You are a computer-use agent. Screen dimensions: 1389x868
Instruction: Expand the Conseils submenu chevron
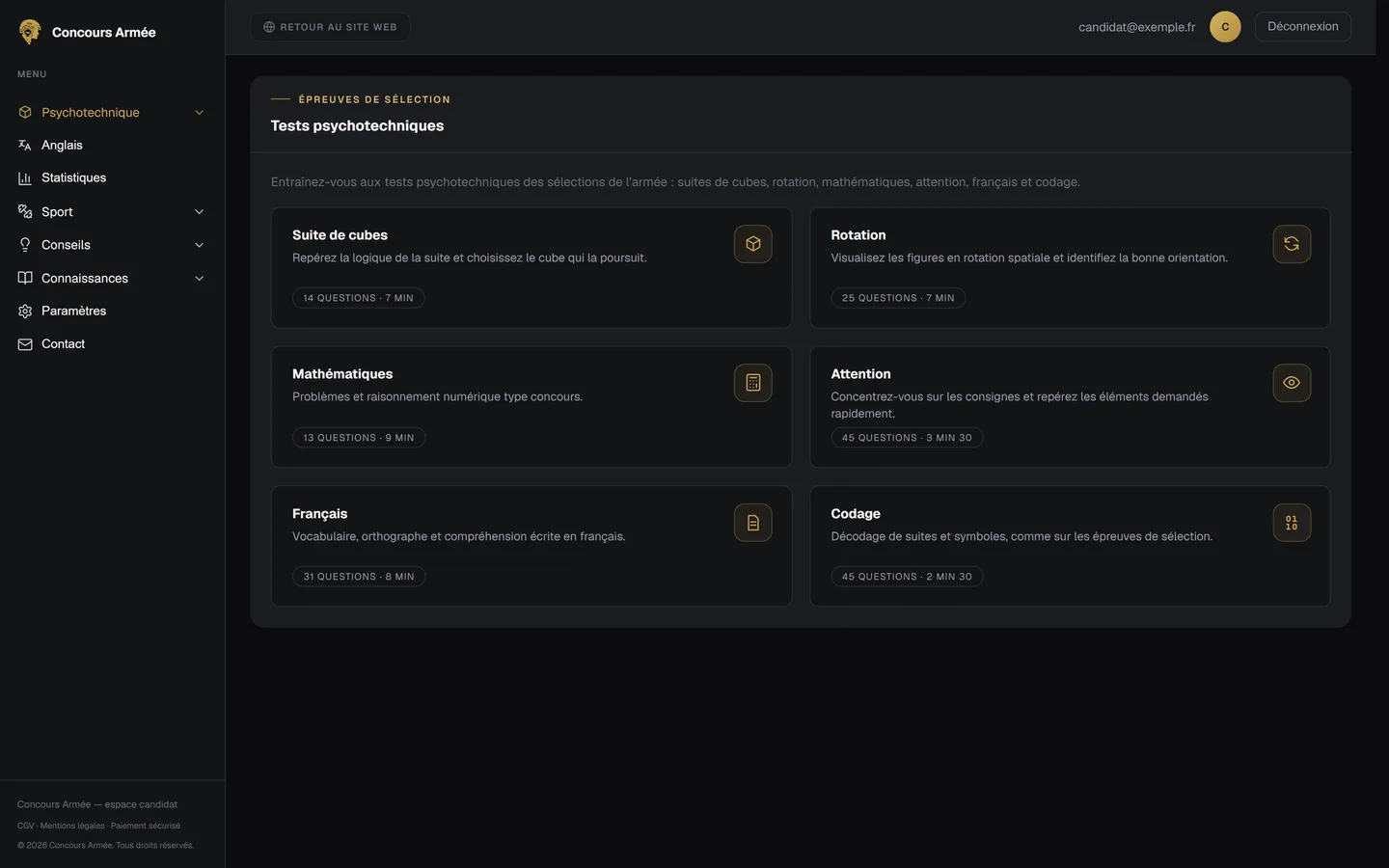(x=200, y=245)
